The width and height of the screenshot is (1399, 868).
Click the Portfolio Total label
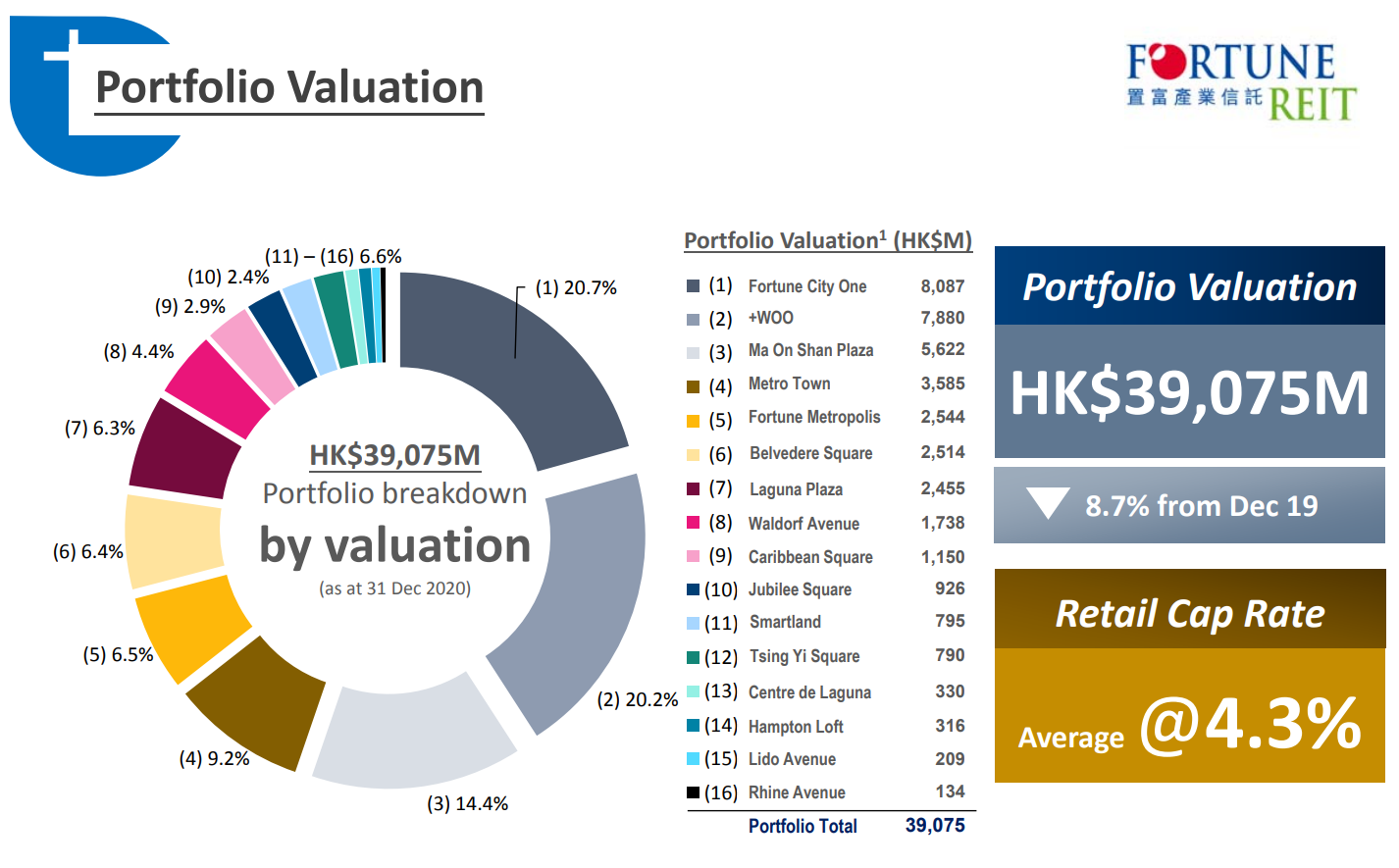803,827
